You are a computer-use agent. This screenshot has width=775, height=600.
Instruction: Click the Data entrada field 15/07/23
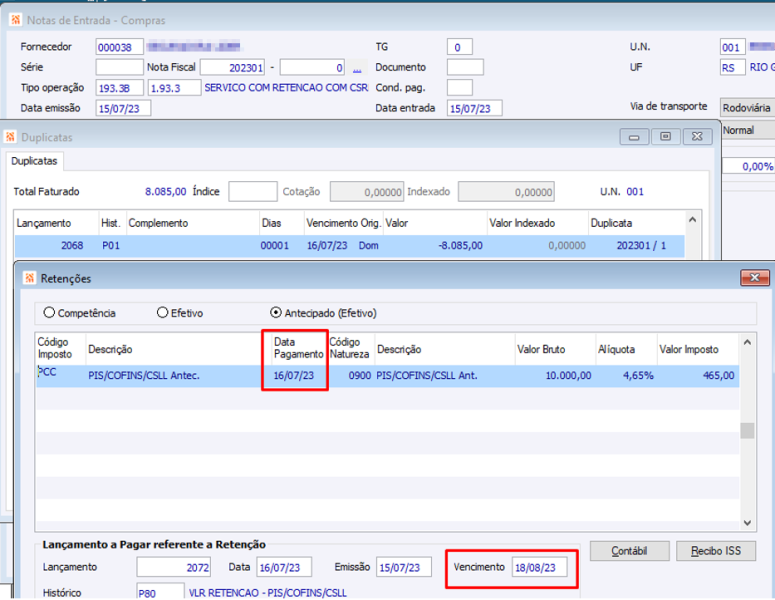[474, 108]
